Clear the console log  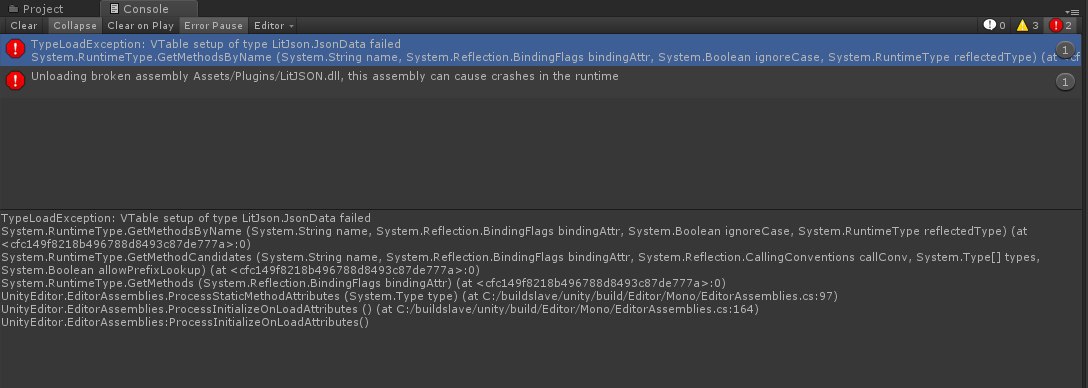pos(24,26)
